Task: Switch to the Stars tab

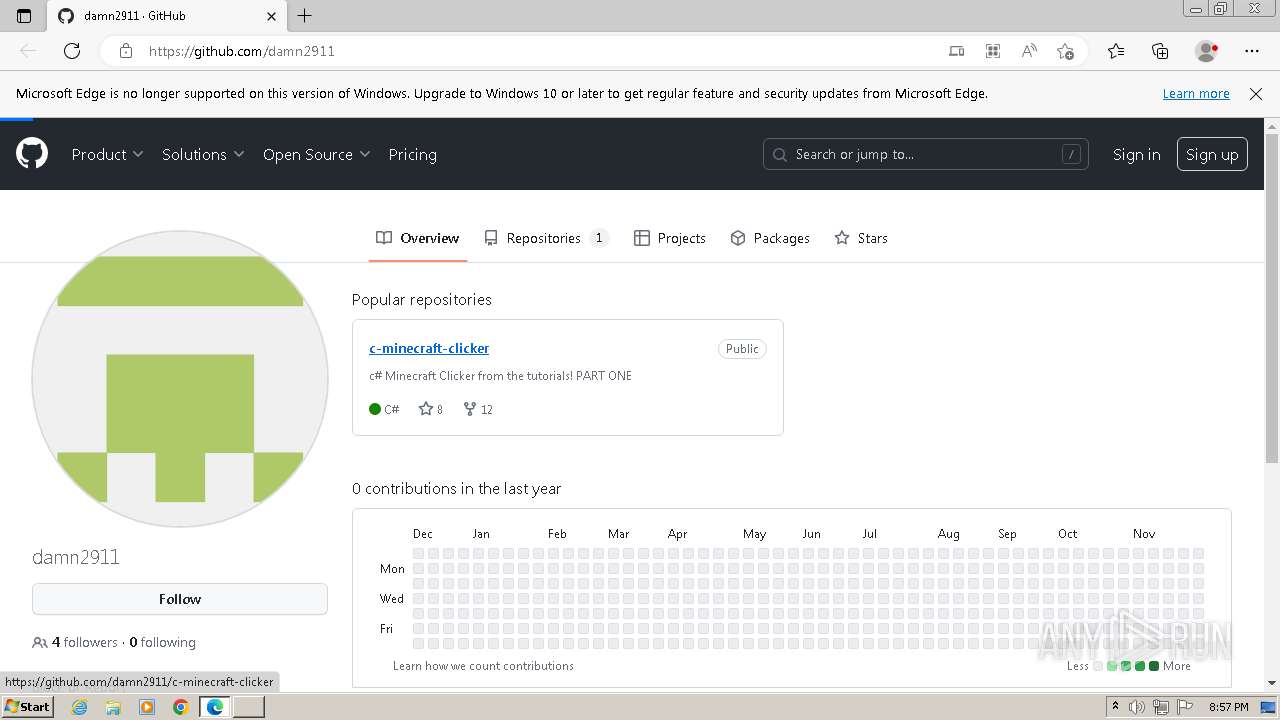Action: coord(861,238)
